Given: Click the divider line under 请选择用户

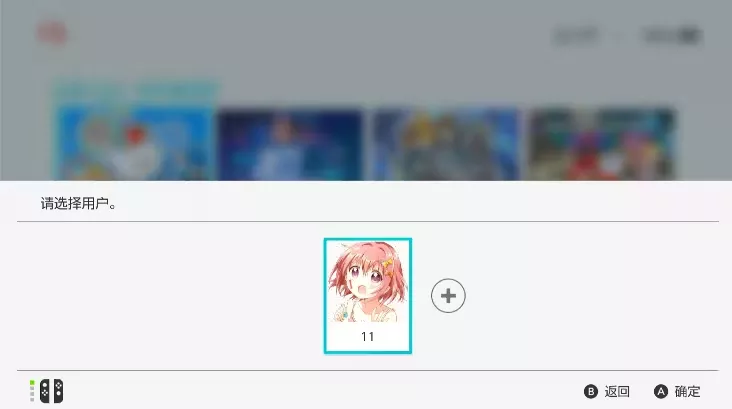Looking at the screenshot, I should [368, 221].
